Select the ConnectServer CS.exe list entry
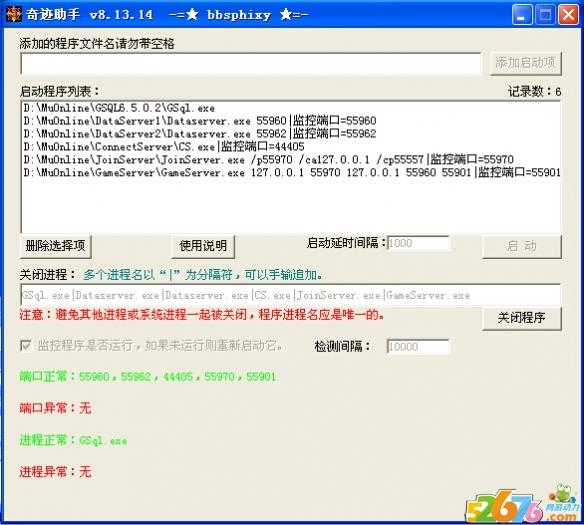Image resolution: width=584 pixels, height=525 pixels. click(164, 147)
